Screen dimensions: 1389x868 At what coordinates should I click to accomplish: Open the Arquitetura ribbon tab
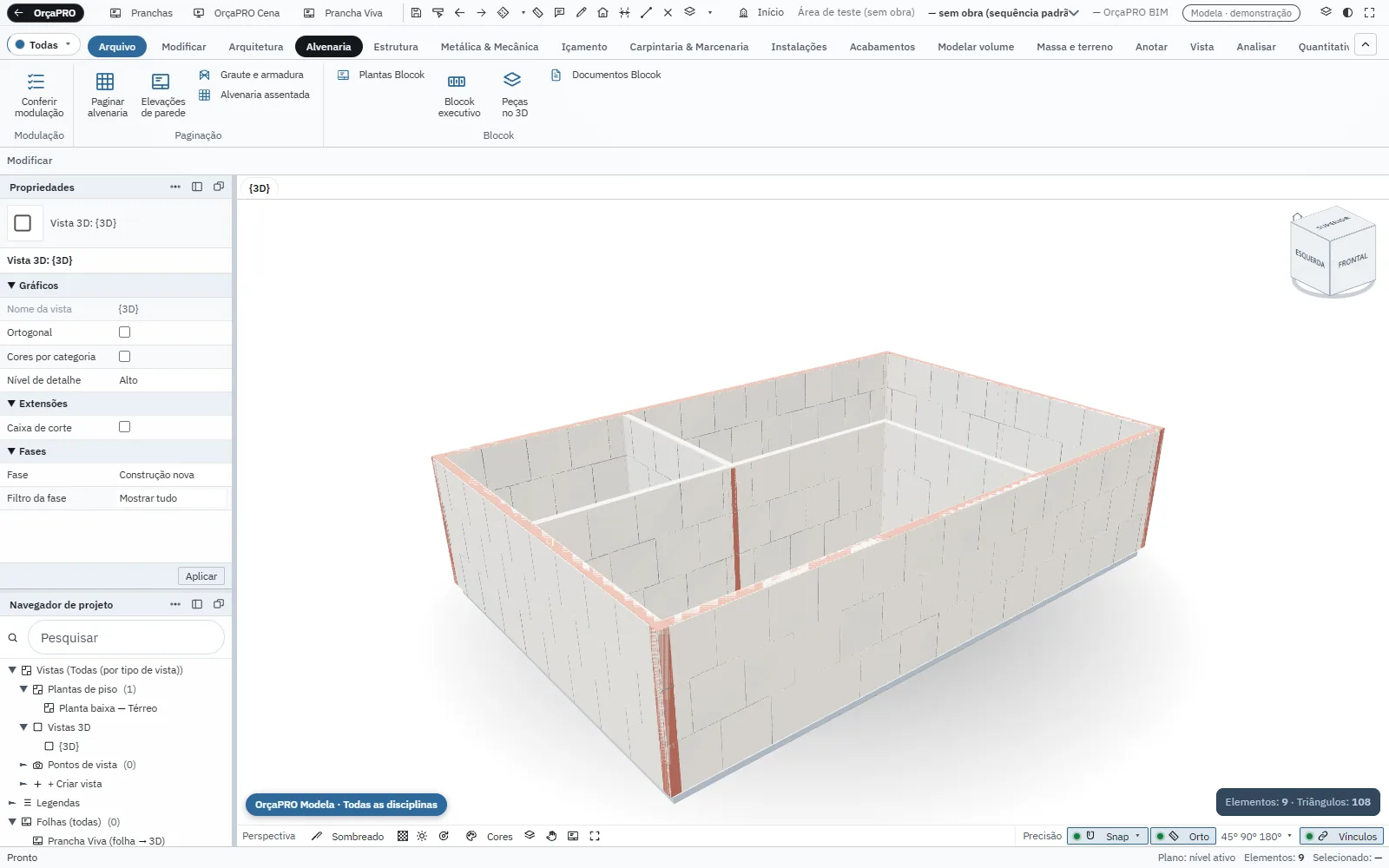click(x=255, y=47)
